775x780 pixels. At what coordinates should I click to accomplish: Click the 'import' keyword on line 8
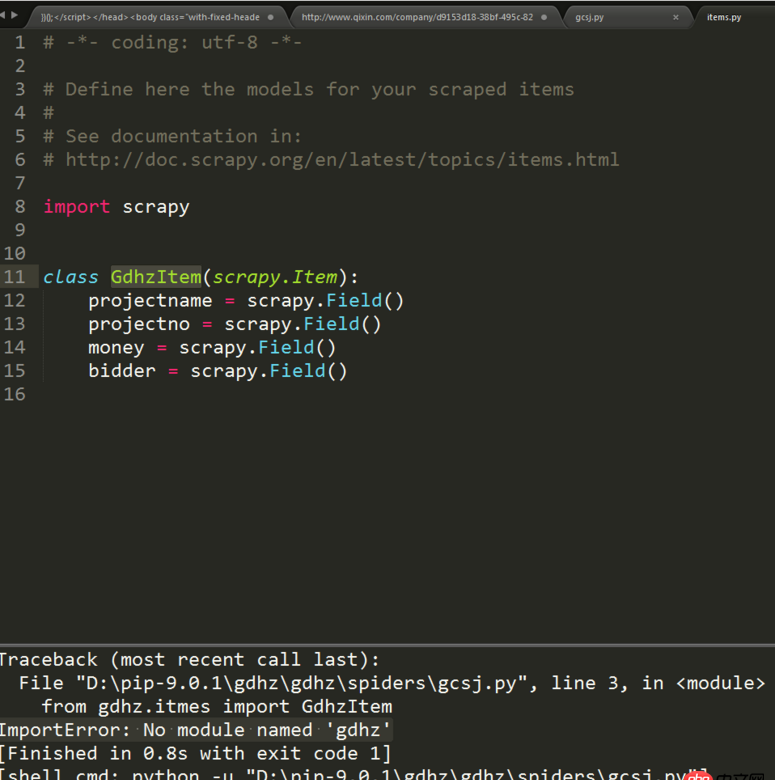[x=77, y=206]
